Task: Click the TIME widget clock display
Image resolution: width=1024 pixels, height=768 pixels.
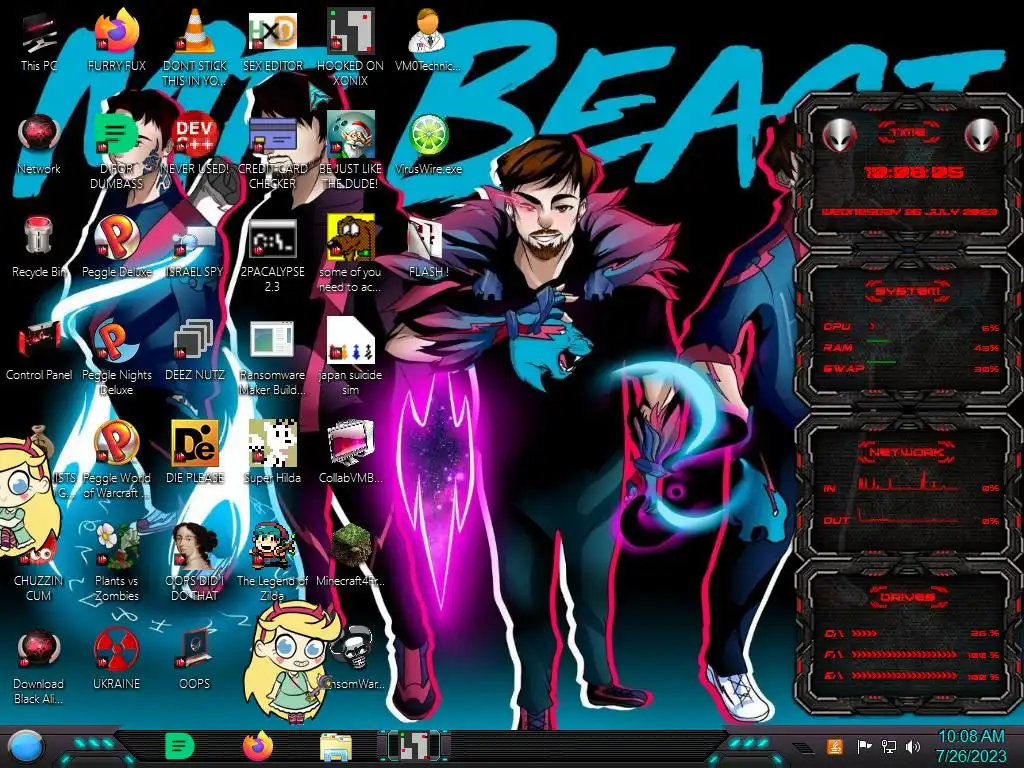Action: pyautogui.click(x=913, y=172)
